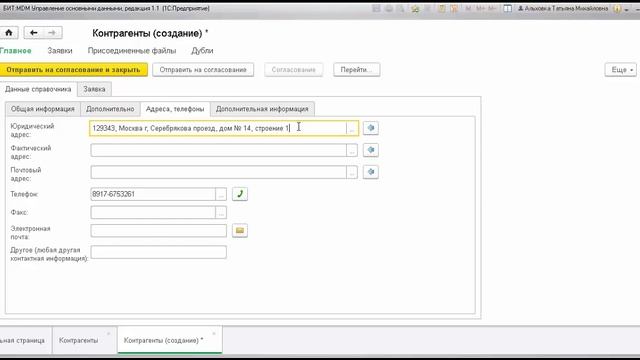
Task: Open Присоединенные файлы section
Action: pyautogui.click(x=132, y=51)
